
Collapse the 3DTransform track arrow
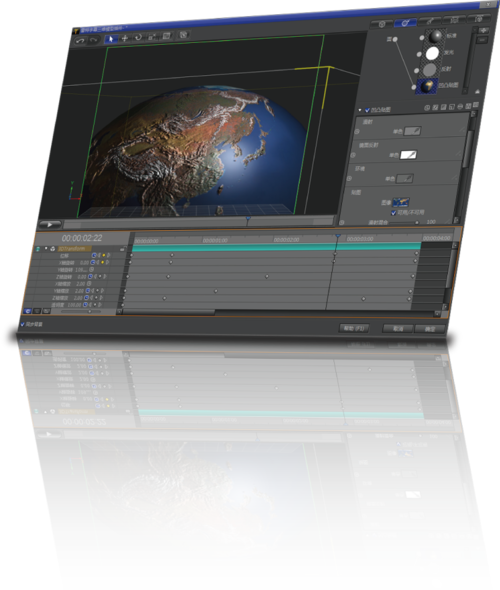[46, 249]
